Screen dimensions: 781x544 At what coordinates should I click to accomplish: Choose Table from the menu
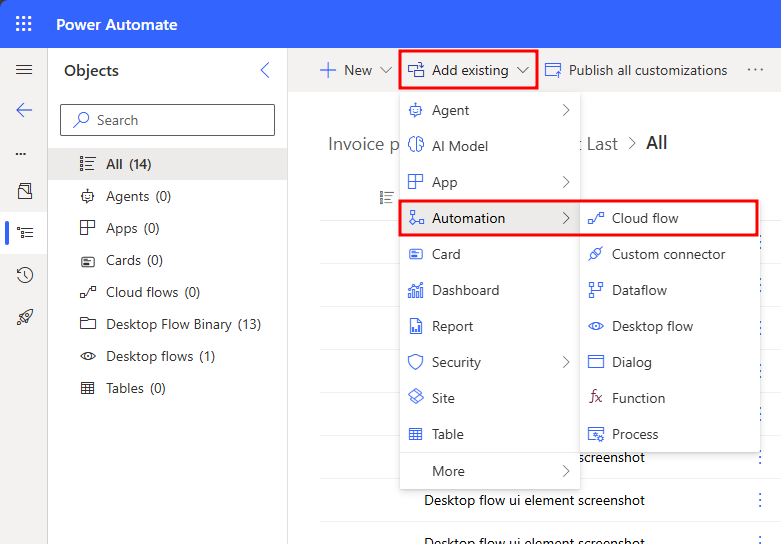[x=490, y=434]
